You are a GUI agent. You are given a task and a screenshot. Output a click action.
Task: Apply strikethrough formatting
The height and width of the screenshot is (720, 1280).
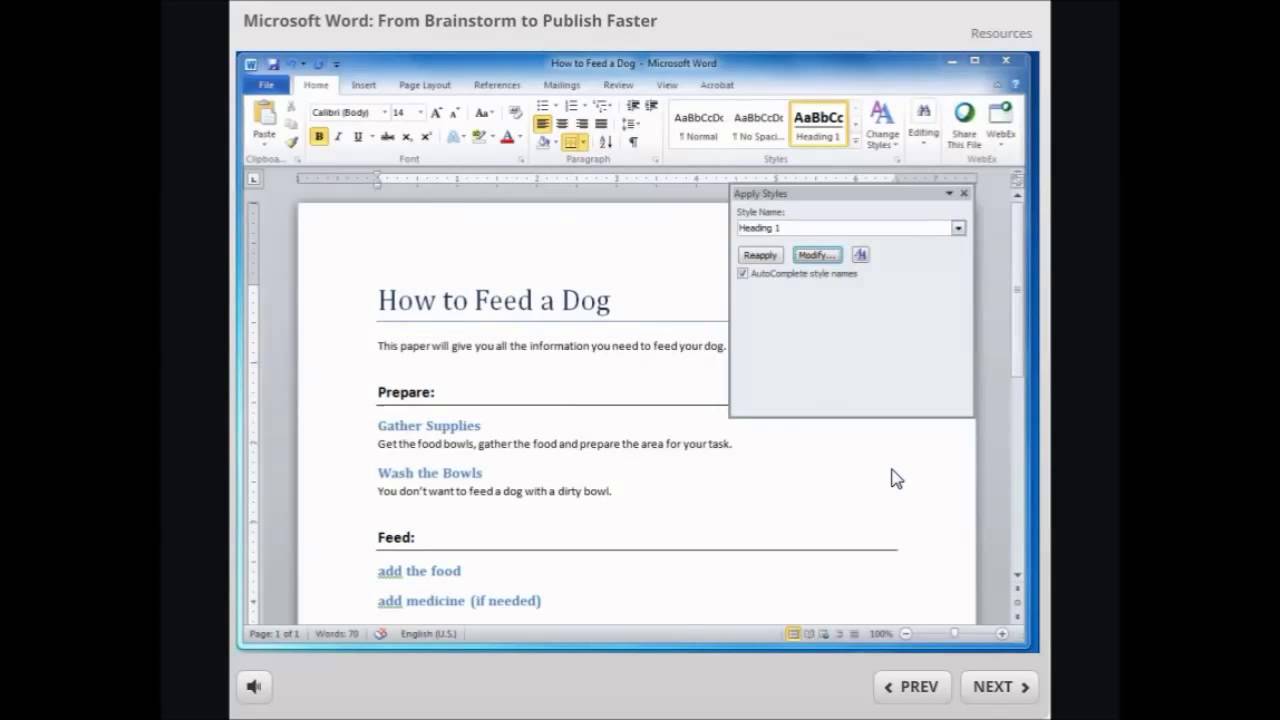coord(387,137)
